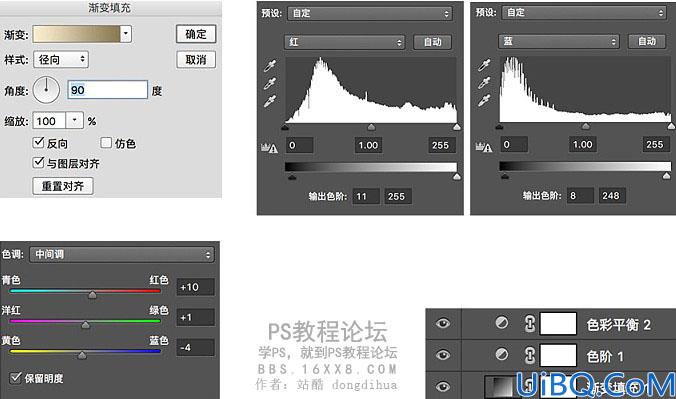Click mask thumbnail of 色彩平衡 2 layer
The width and height of the screenshot is (676, 399).
(559, 324)
